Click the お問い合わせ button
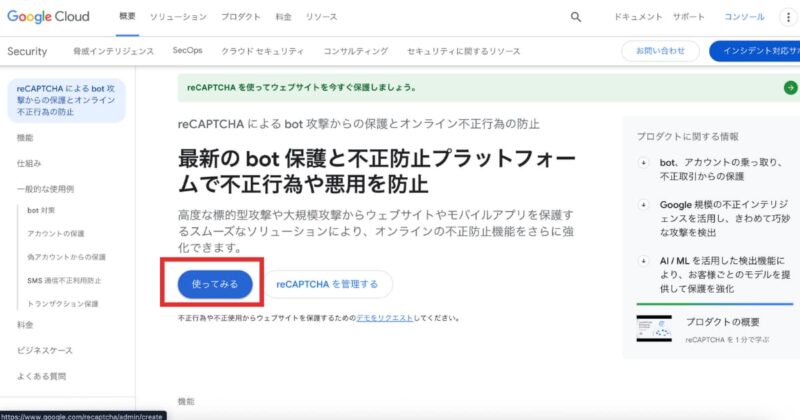800x420 pixels. point(660,51)
